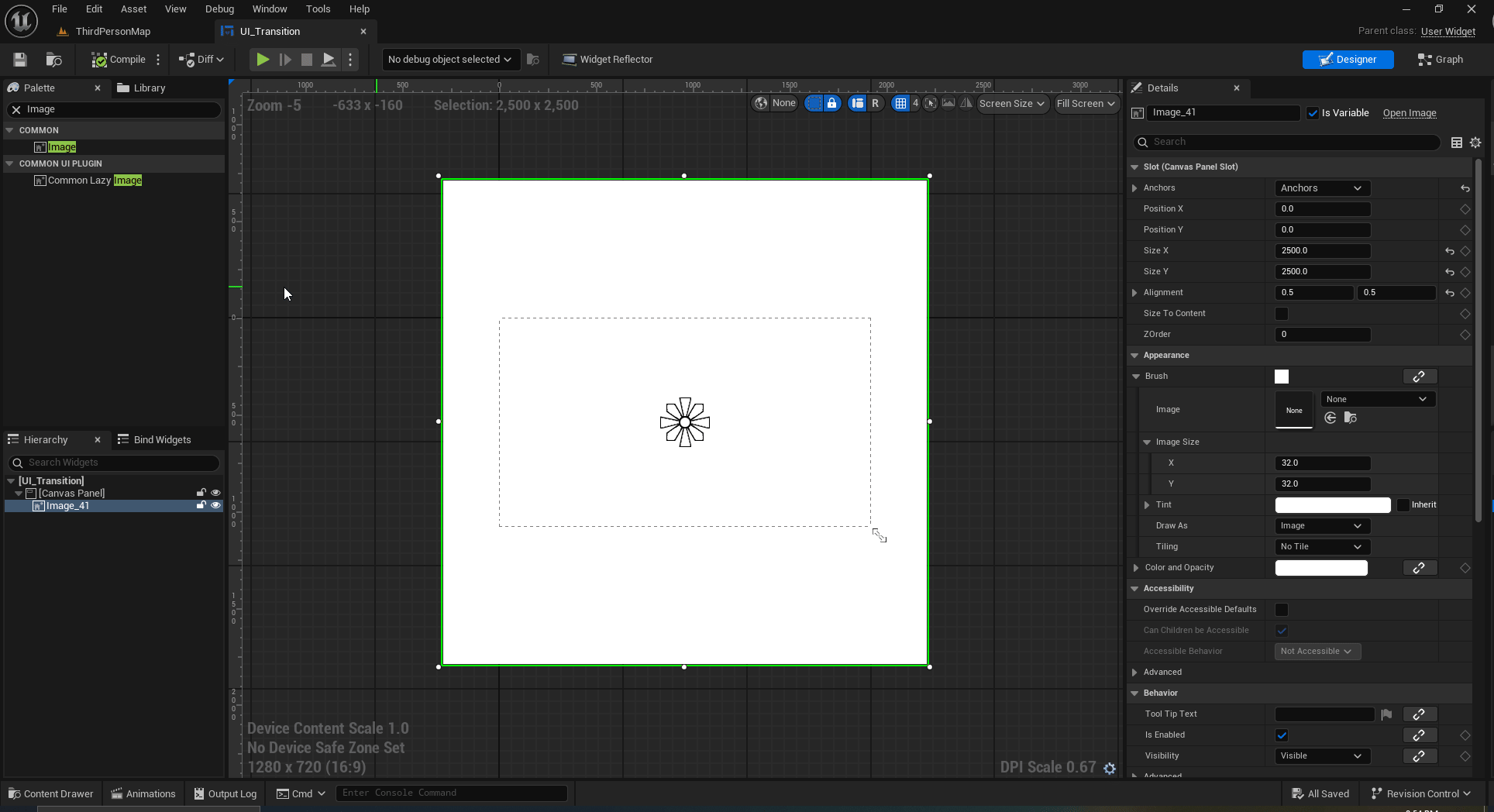The image size is (1494, 812).
Task: Click the Color and Opacity swatch
Action: click(1321, 568)
